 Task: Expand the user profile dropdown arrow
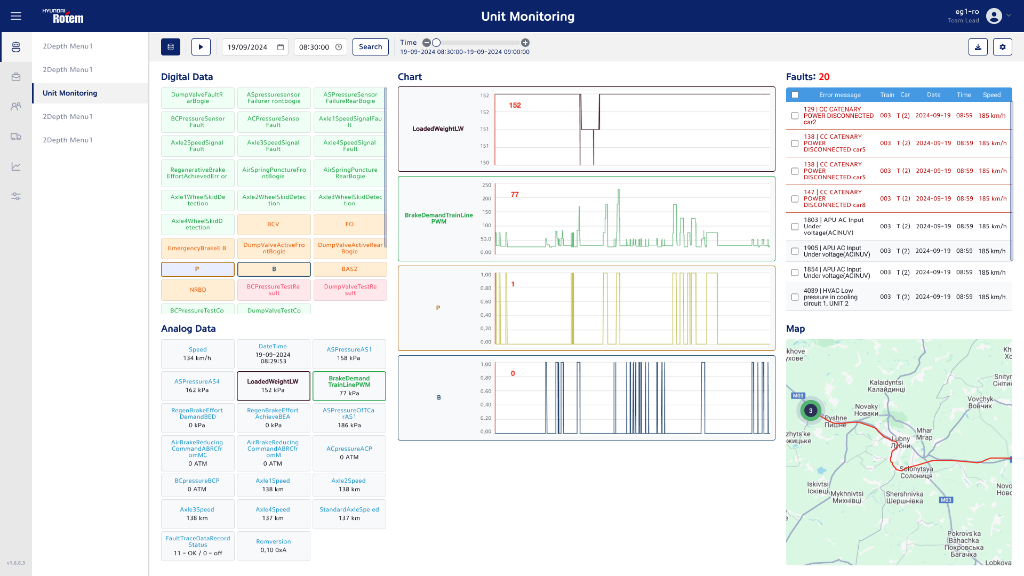(1009, 16)
